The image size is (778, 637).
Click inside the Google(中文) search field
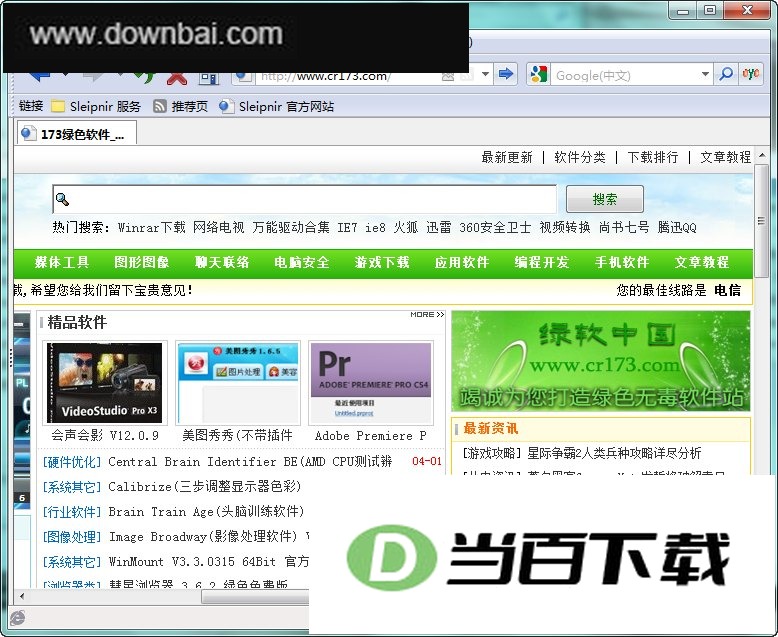624,75
